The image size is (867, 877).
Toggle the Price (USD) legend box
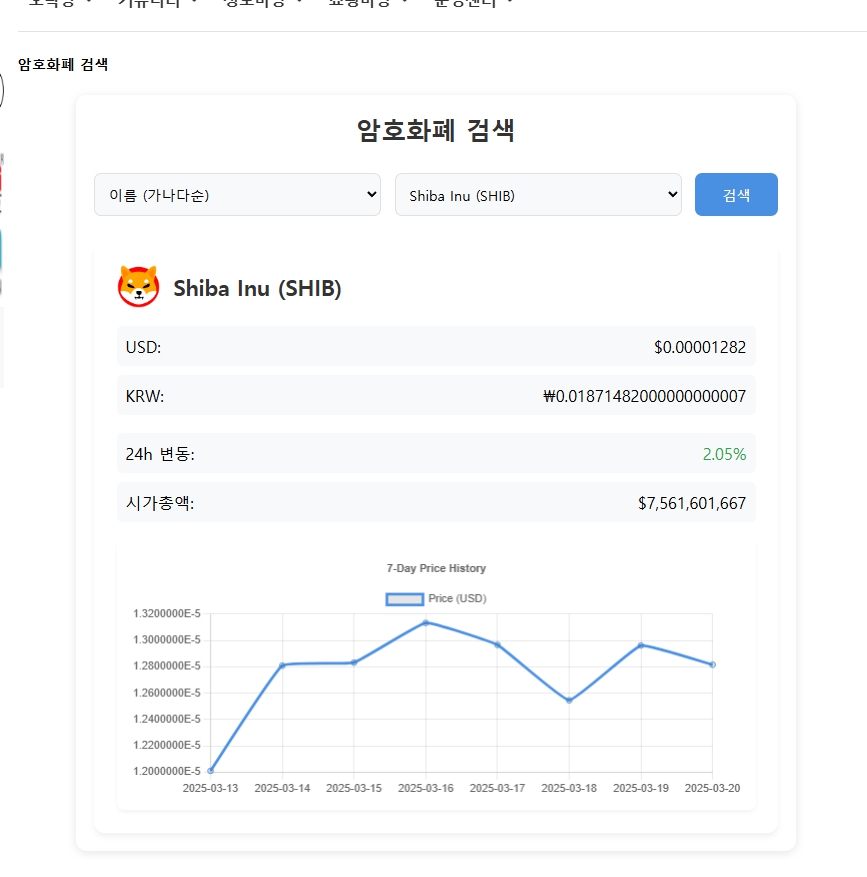click(404, 599)
